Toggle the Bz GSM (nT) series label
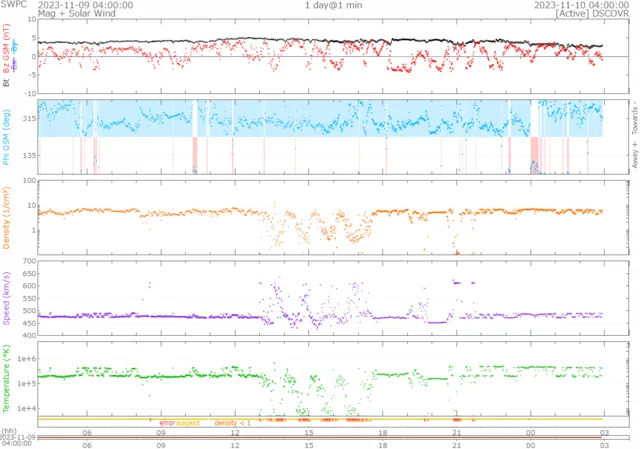This screenshot has width=640, height=449. click(6, 47)
